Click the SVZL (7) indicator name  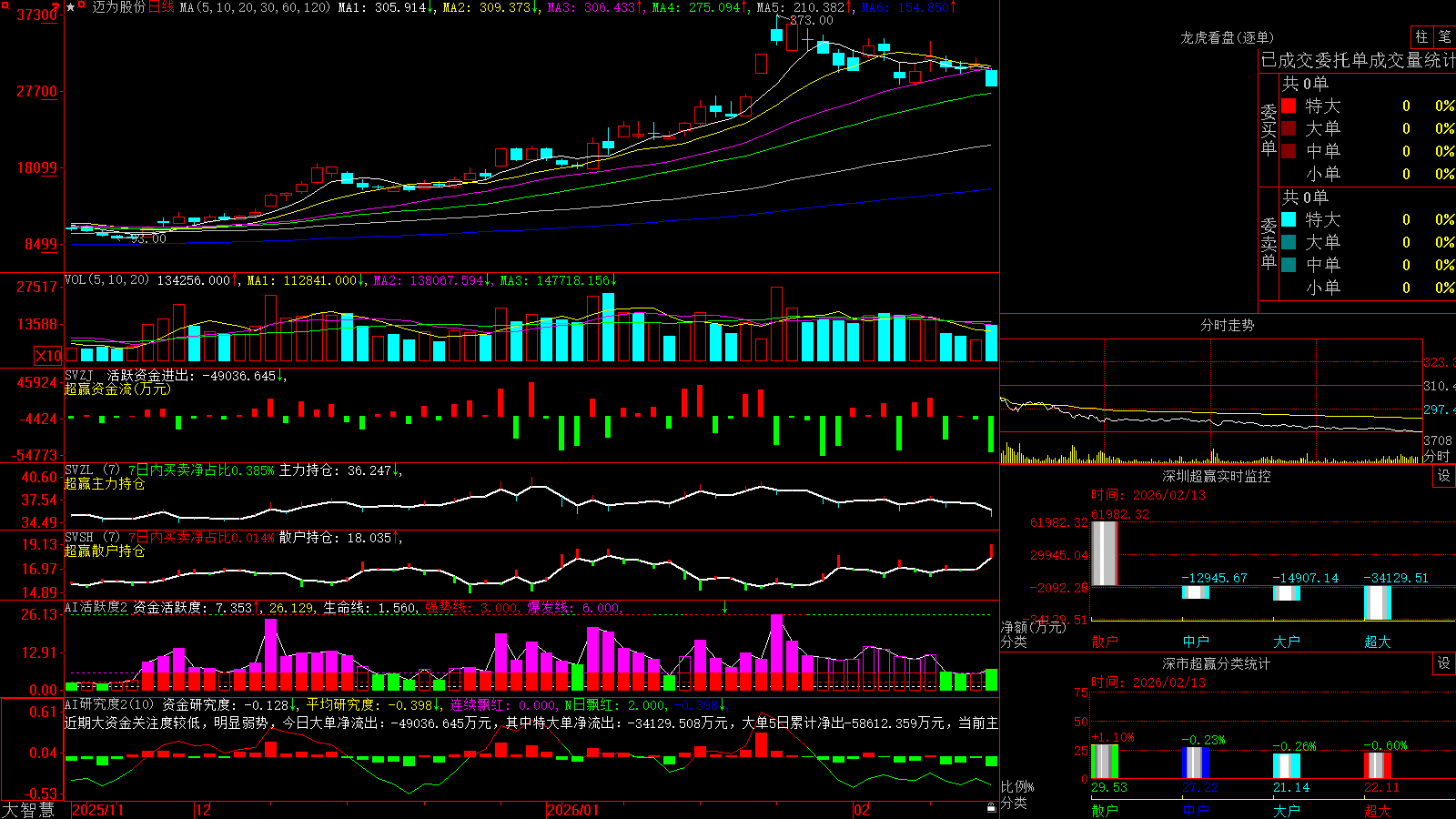coord(92,470)
